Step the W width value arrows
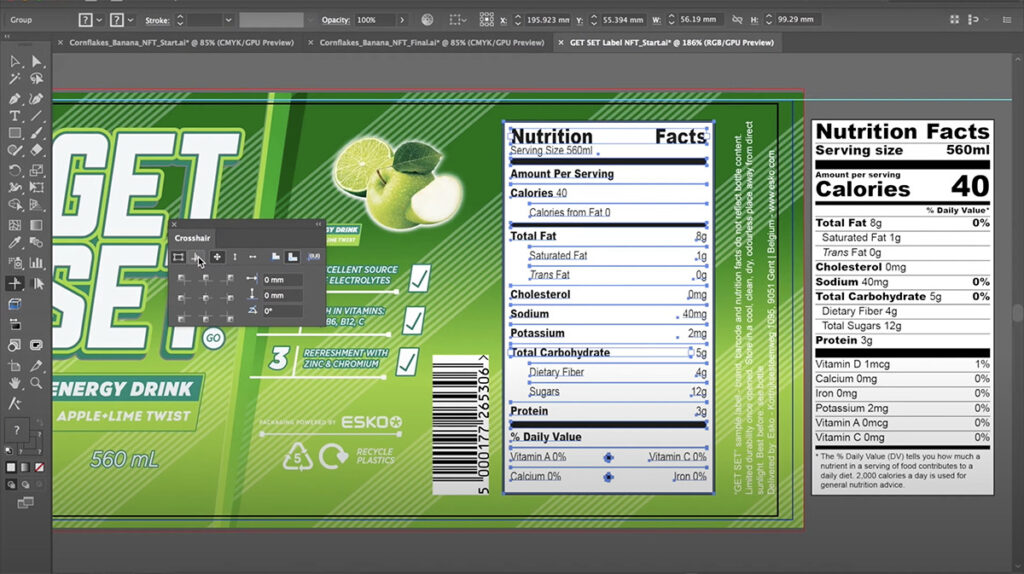1024x574 pixels. click(671, 20)
